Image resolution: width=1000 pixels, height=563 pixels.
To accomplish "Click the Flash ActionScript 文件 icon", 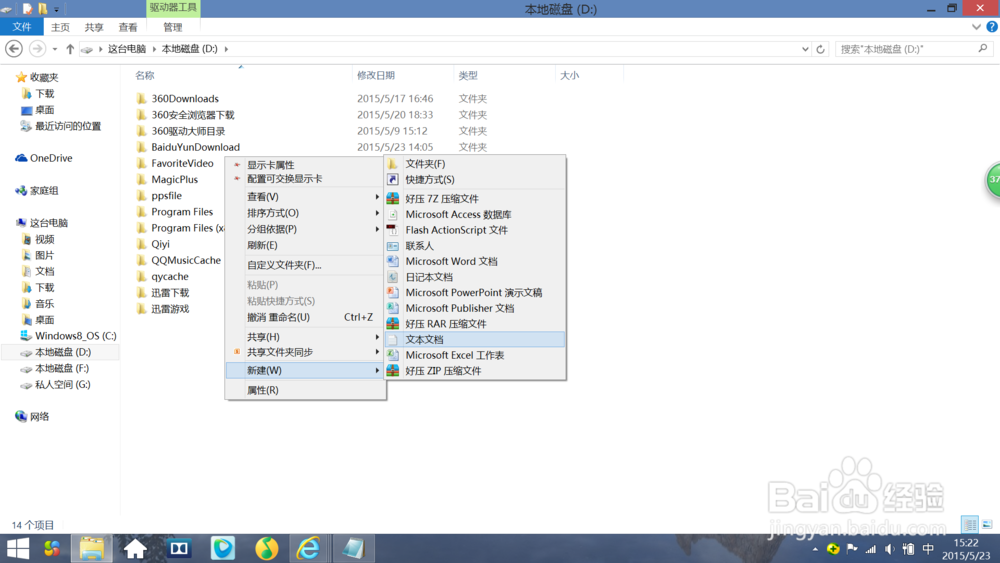I will 393,230.
